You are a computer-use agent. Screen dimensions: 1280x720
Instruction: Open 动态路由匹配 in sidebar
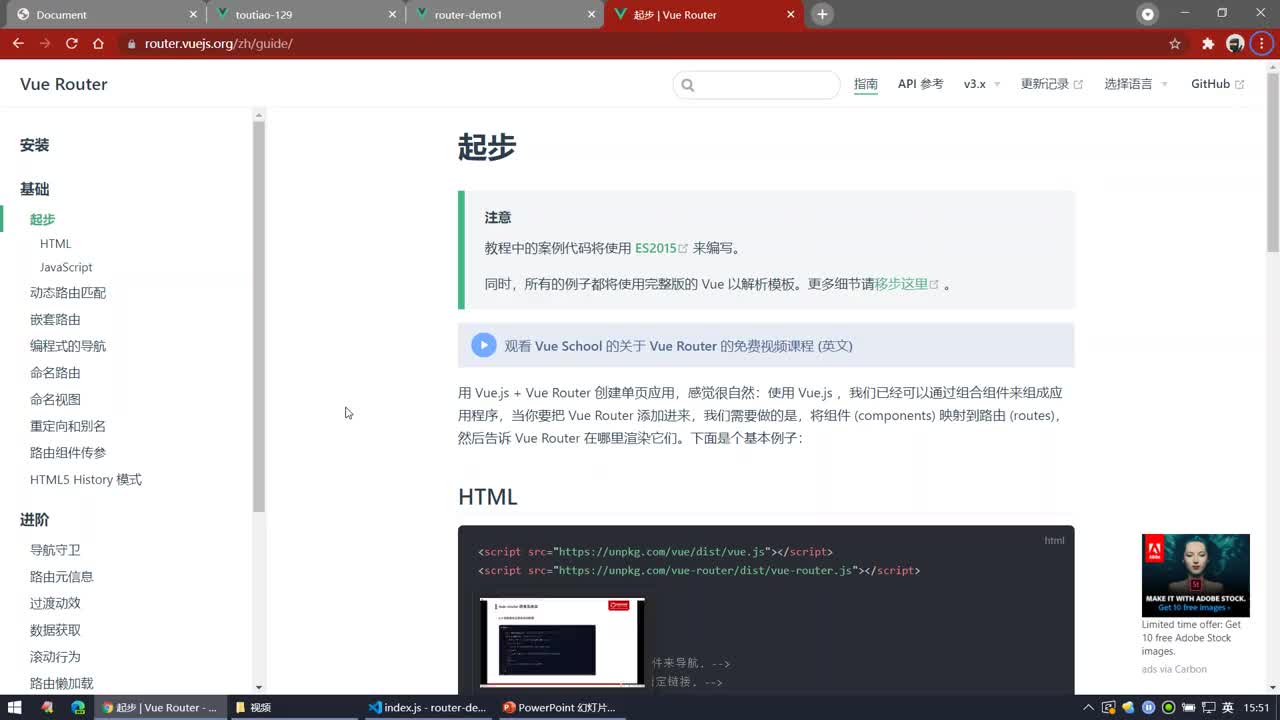tap(68, 293)
